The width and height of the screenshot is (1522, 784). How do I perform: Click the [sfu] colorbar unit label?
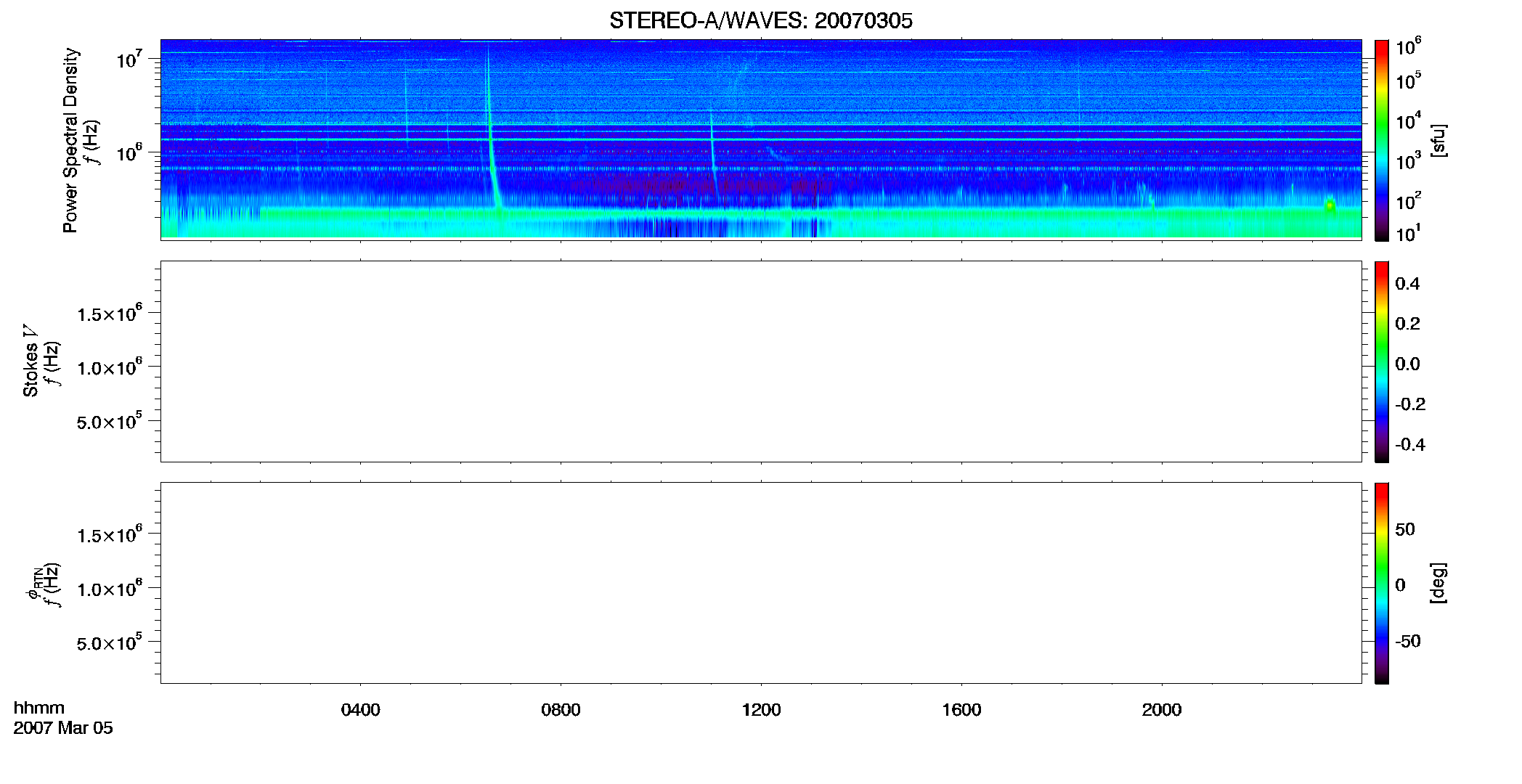(x=1438, y=140)
